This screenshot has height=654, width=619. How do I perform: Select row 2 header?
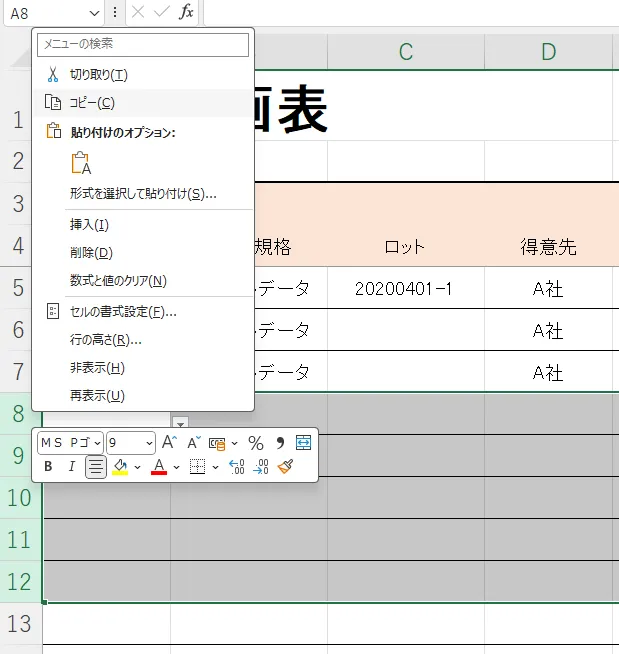tap(18, 161)
